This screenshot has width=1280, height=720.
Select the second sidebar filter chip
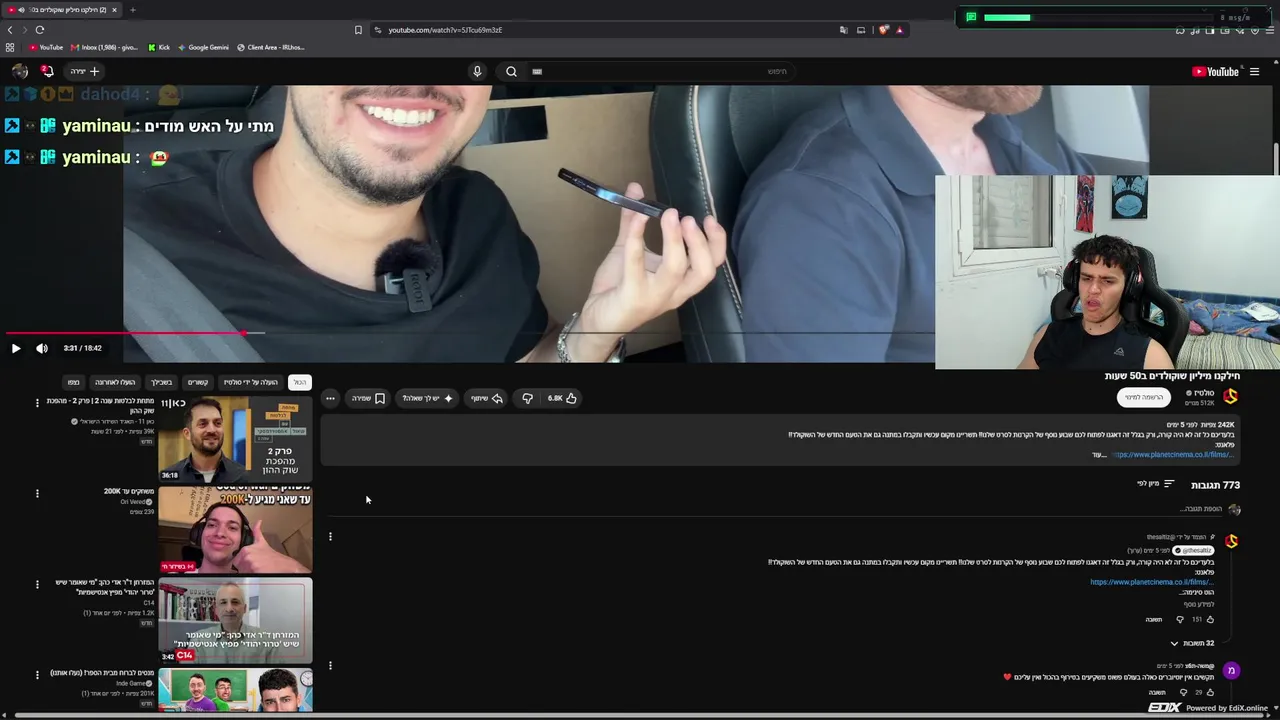point(251,382)
